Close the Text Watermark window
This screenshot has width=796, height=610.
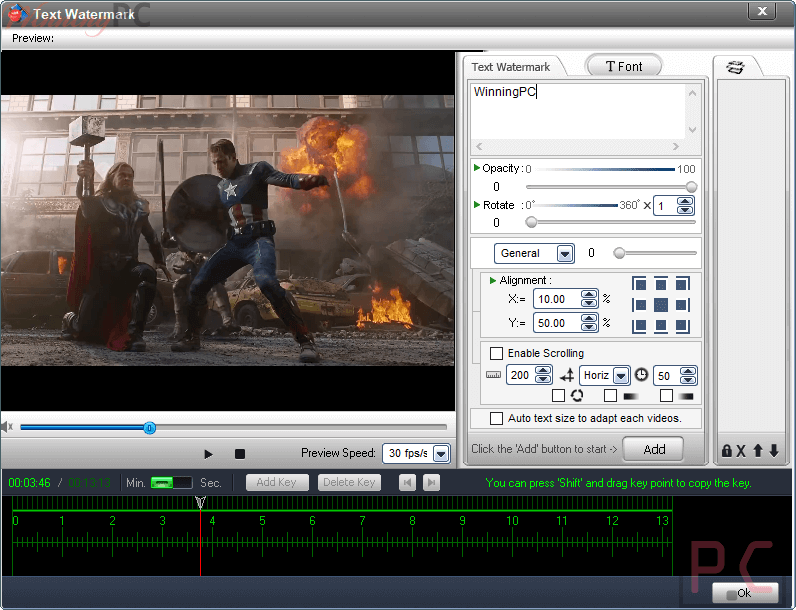tap(761, 11)
